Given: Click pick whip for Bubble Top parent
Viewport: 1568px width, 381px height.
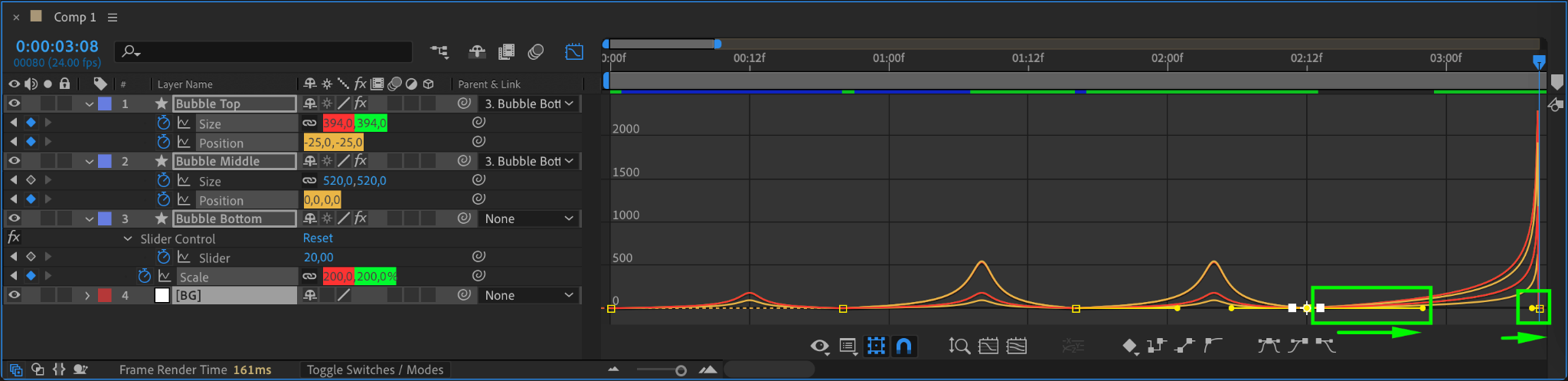Looking at the screenshot, I should point(464,103).
